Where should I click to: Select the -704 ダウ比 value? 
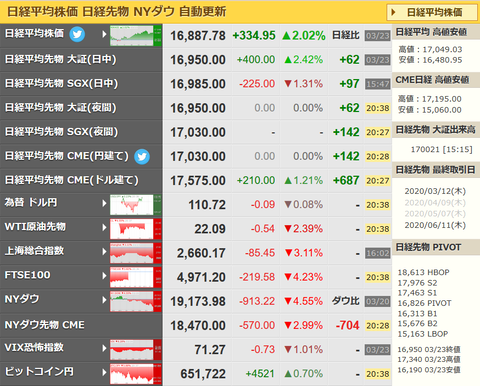click(347, 325)
